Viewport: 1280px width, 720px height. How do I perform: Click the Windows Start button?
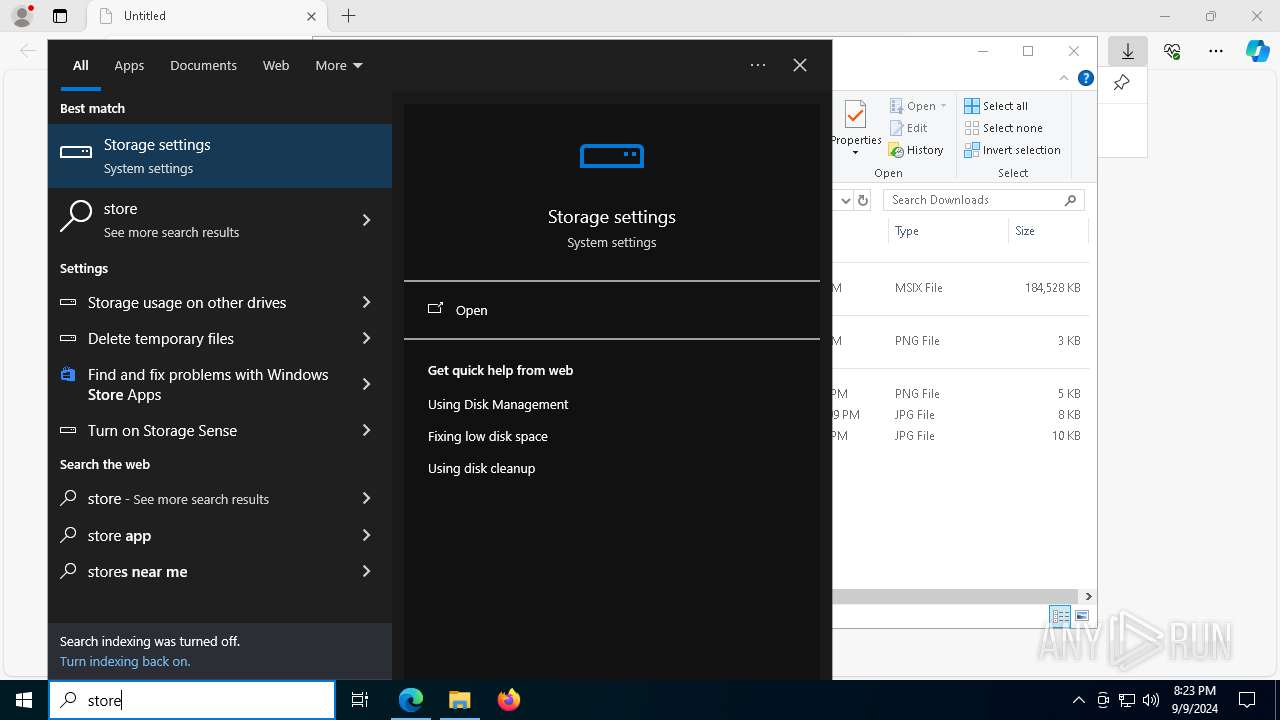(x=24, y=700)
